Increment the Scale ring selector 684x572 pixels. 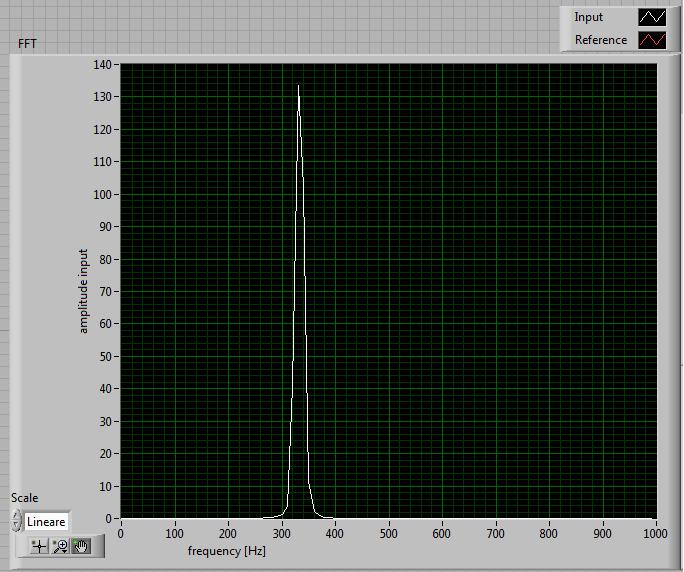(16, 515)
